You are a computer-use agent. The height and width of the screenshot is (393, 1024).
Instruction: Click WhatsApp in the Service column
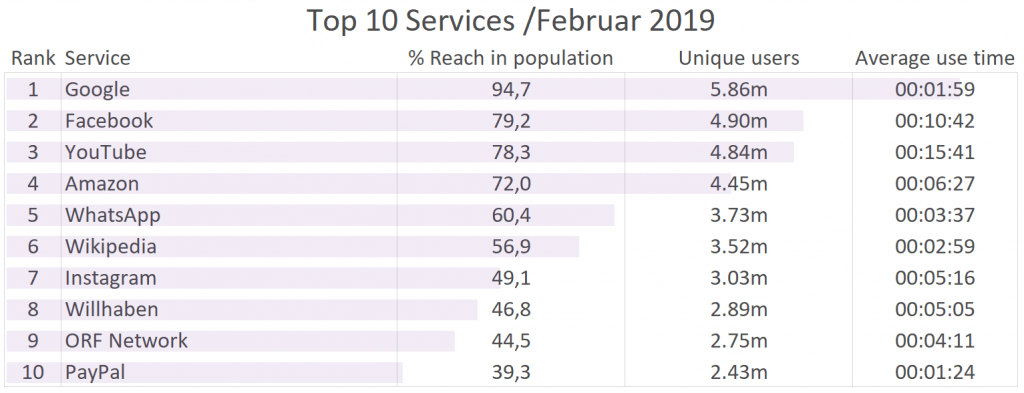pos(113,215)
